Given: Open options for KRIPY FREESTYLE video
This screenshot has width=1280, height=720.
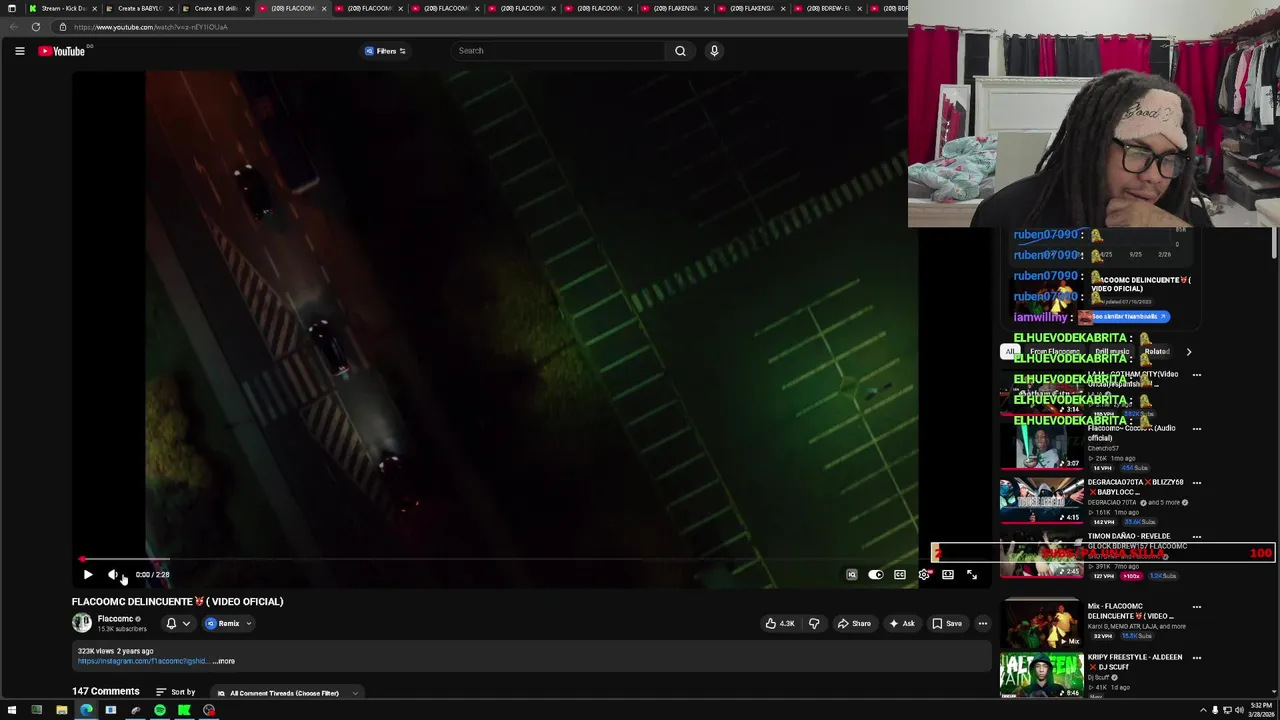Looking at the screenshot, I should point(1196,658).
